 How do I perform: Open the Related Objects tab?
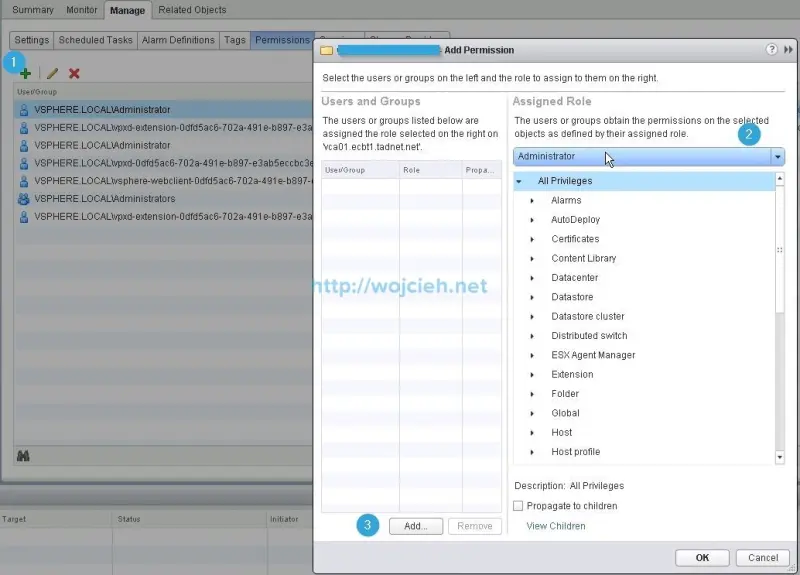(192, 10)
